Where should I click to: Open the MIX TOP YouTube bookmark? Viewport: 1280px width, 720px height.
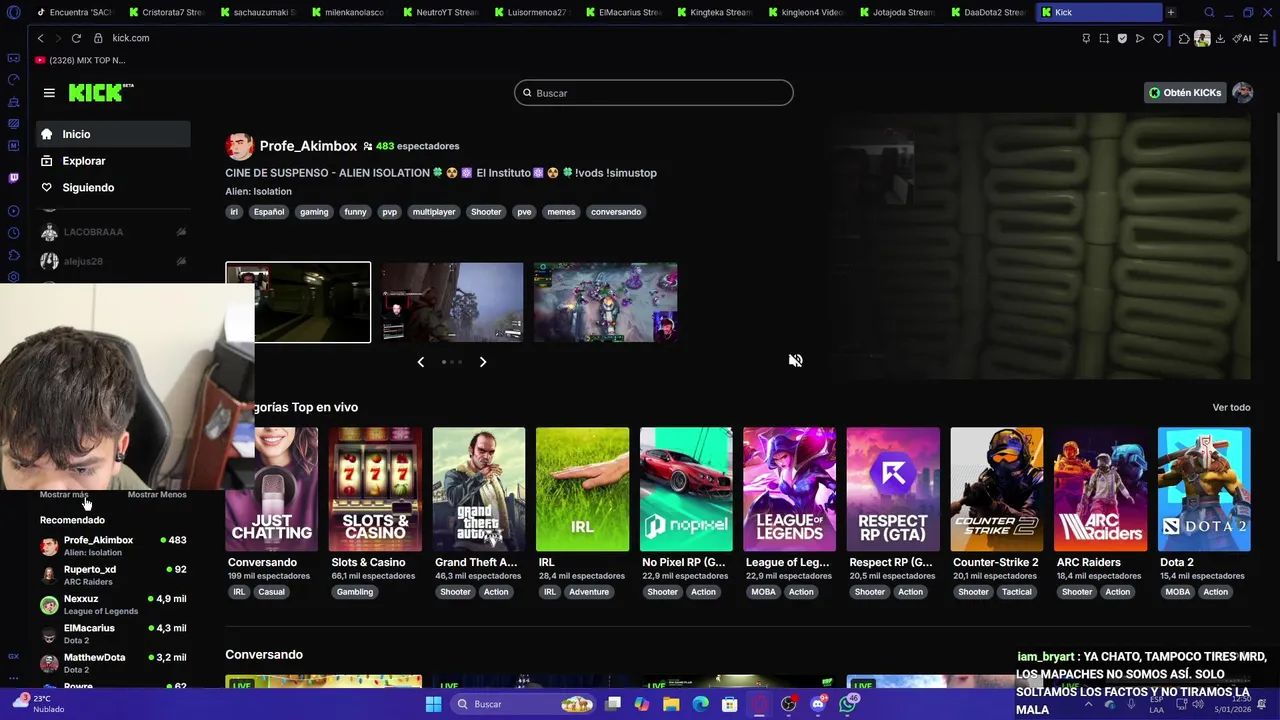[x=80, y=61]
